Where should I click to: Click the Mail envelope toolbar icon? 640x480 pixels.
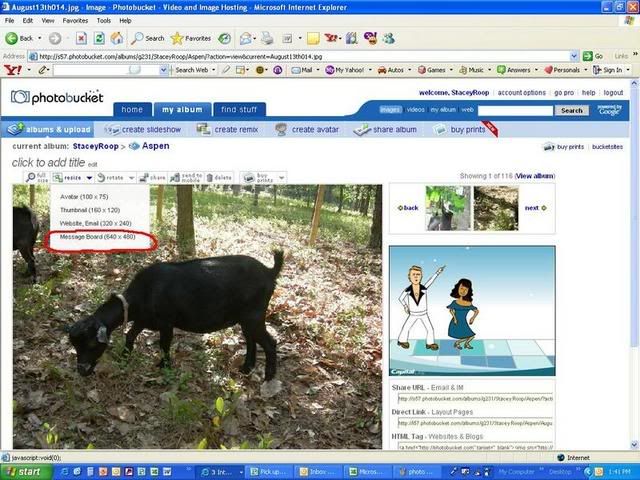(245, 38)
